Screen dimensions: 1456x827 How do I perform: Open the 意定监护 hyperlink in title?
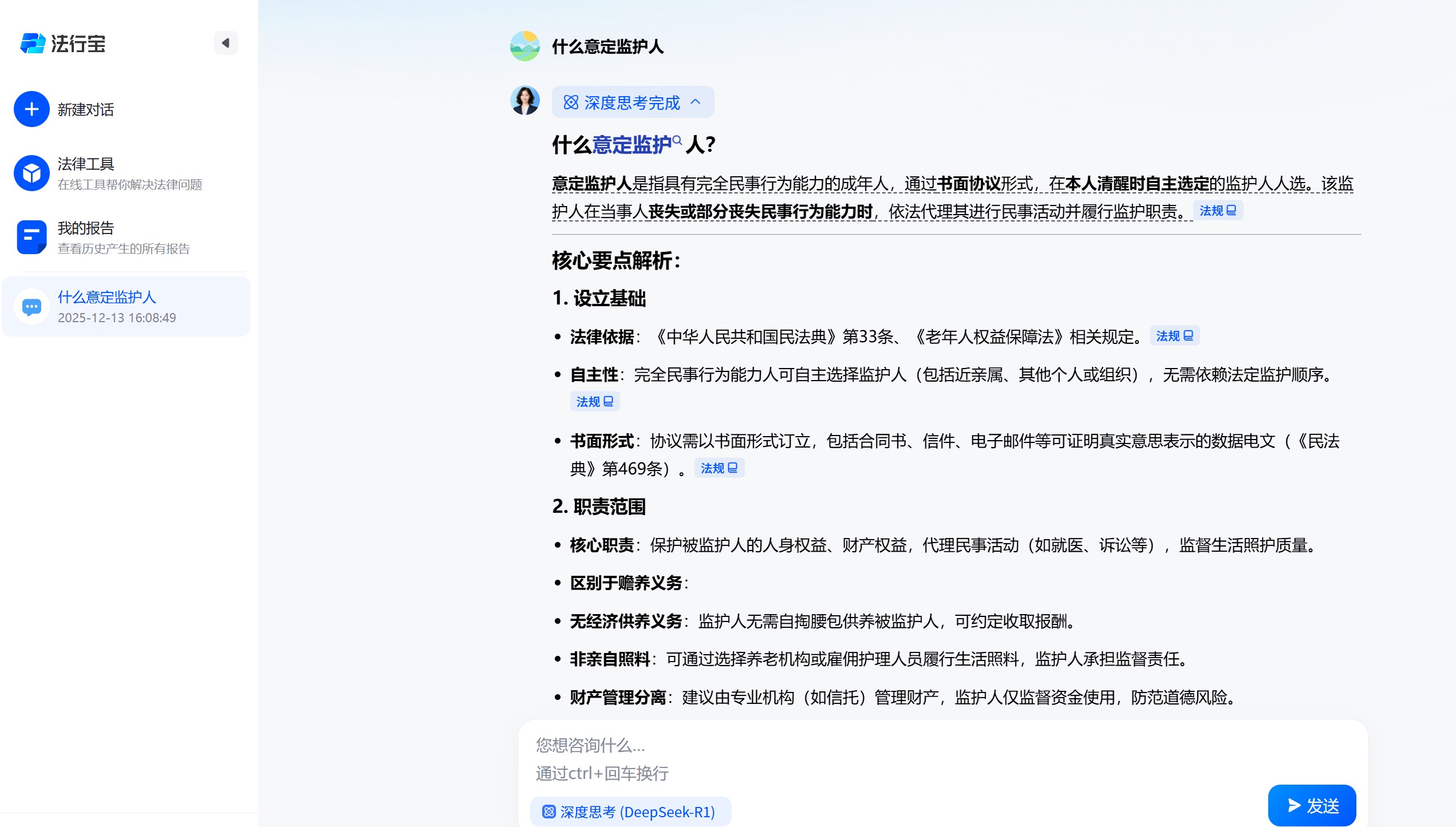click(x=631, y=145)
